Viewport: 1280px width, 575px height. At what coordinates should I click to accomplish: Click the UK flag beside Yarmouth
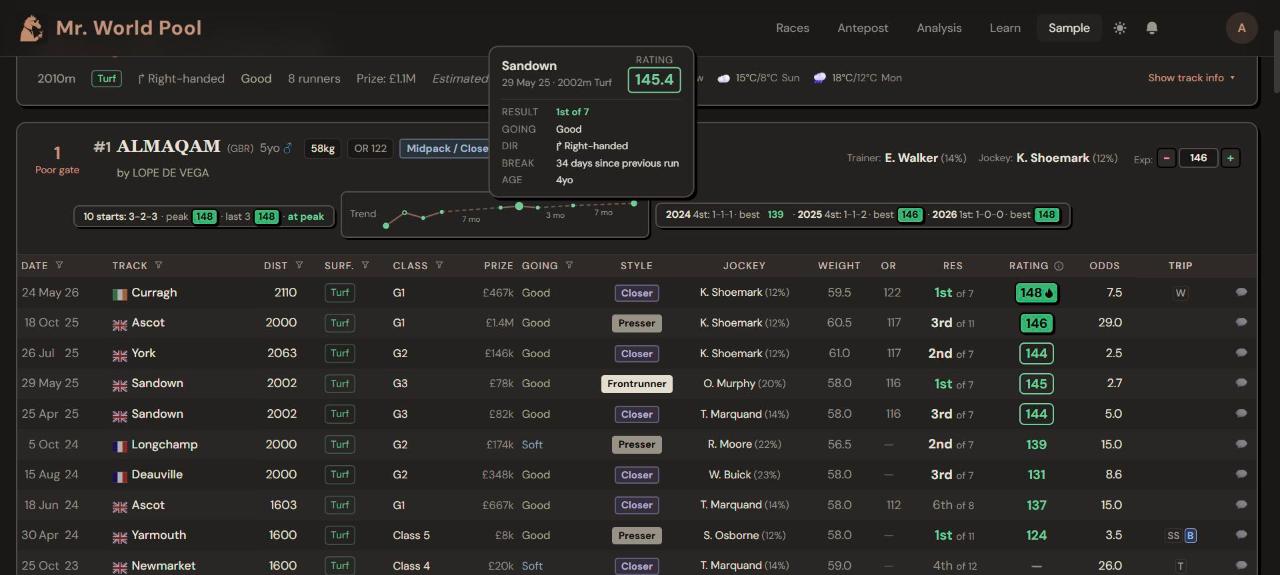click(120, 536)
